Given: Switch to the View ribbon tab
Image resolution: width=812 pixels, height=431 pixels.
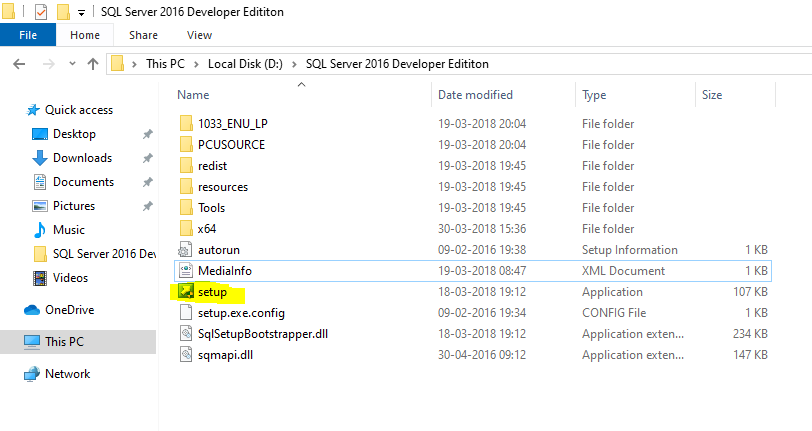Looking at the screenshot, I should pyautogui.click(x=199, y=35).
